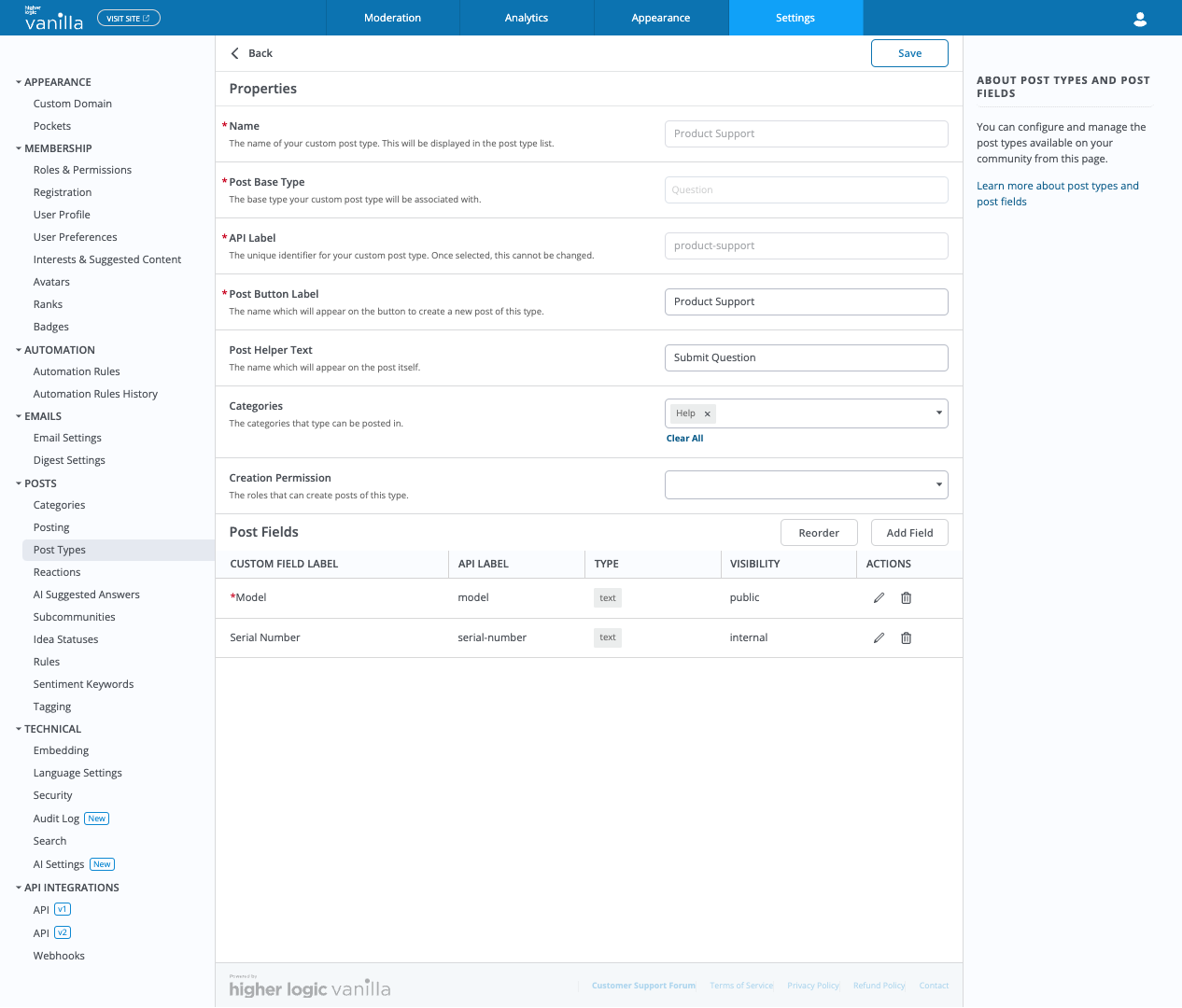Switch to the Moderation tab
The image size is (1182, 1008).
coord(392,18)
